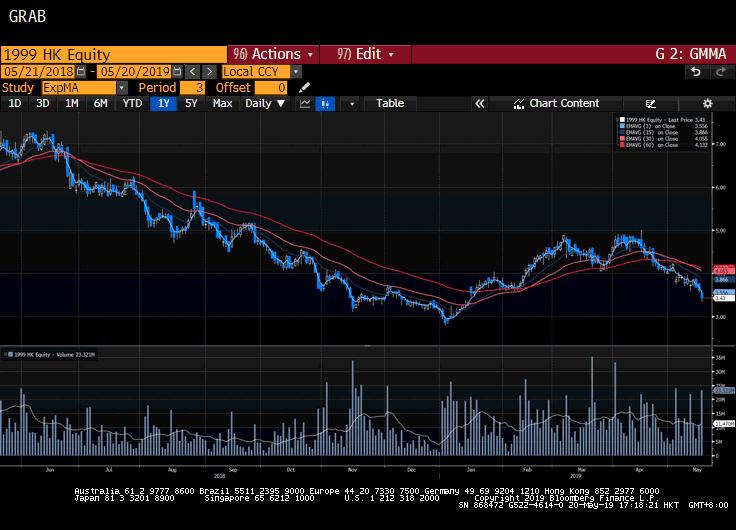The image size is (736, 530).
Task: Click the 3.43 last price axis tag
Action: point(723,298)
